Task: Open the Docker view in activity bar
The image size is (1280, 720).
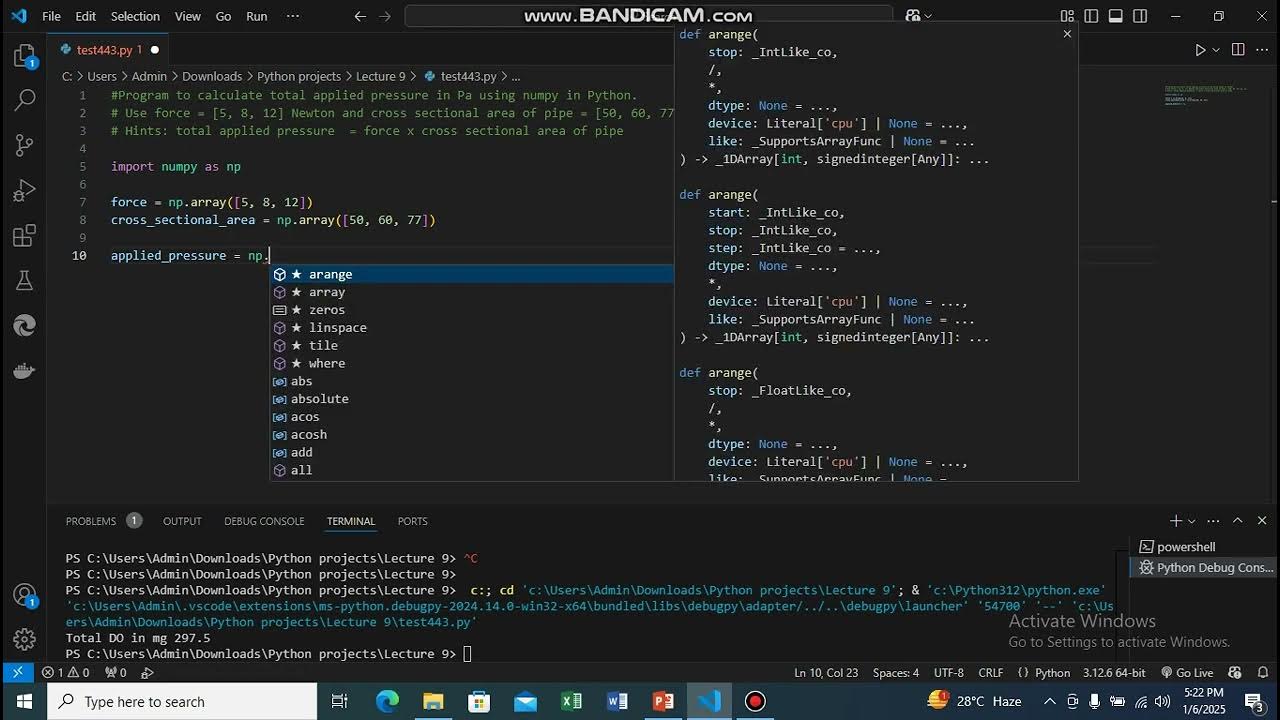Action: click(x=24, y=371)
